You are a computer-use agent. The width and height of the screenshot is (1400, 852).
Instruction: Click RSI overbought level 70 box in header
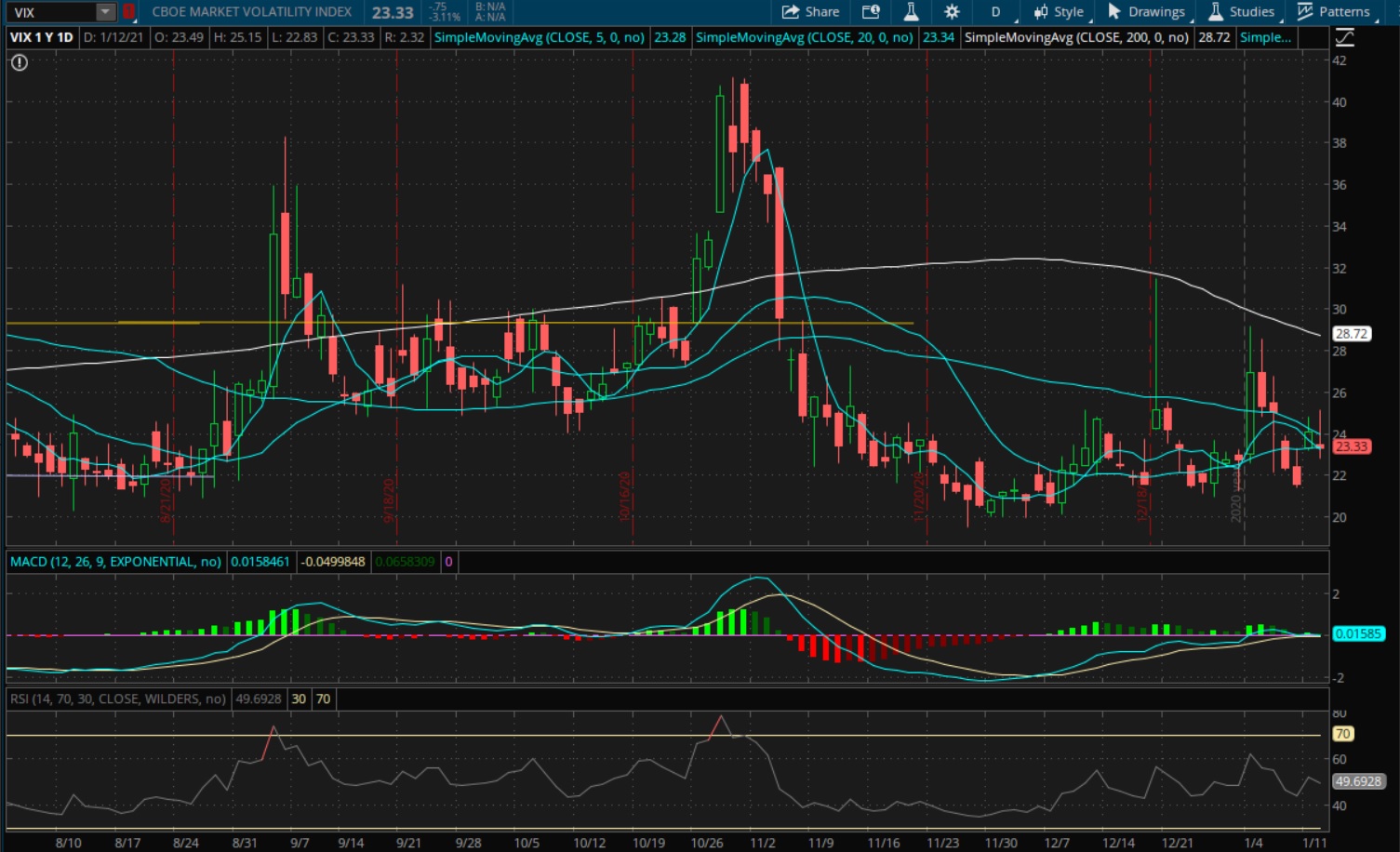(323, 699)
